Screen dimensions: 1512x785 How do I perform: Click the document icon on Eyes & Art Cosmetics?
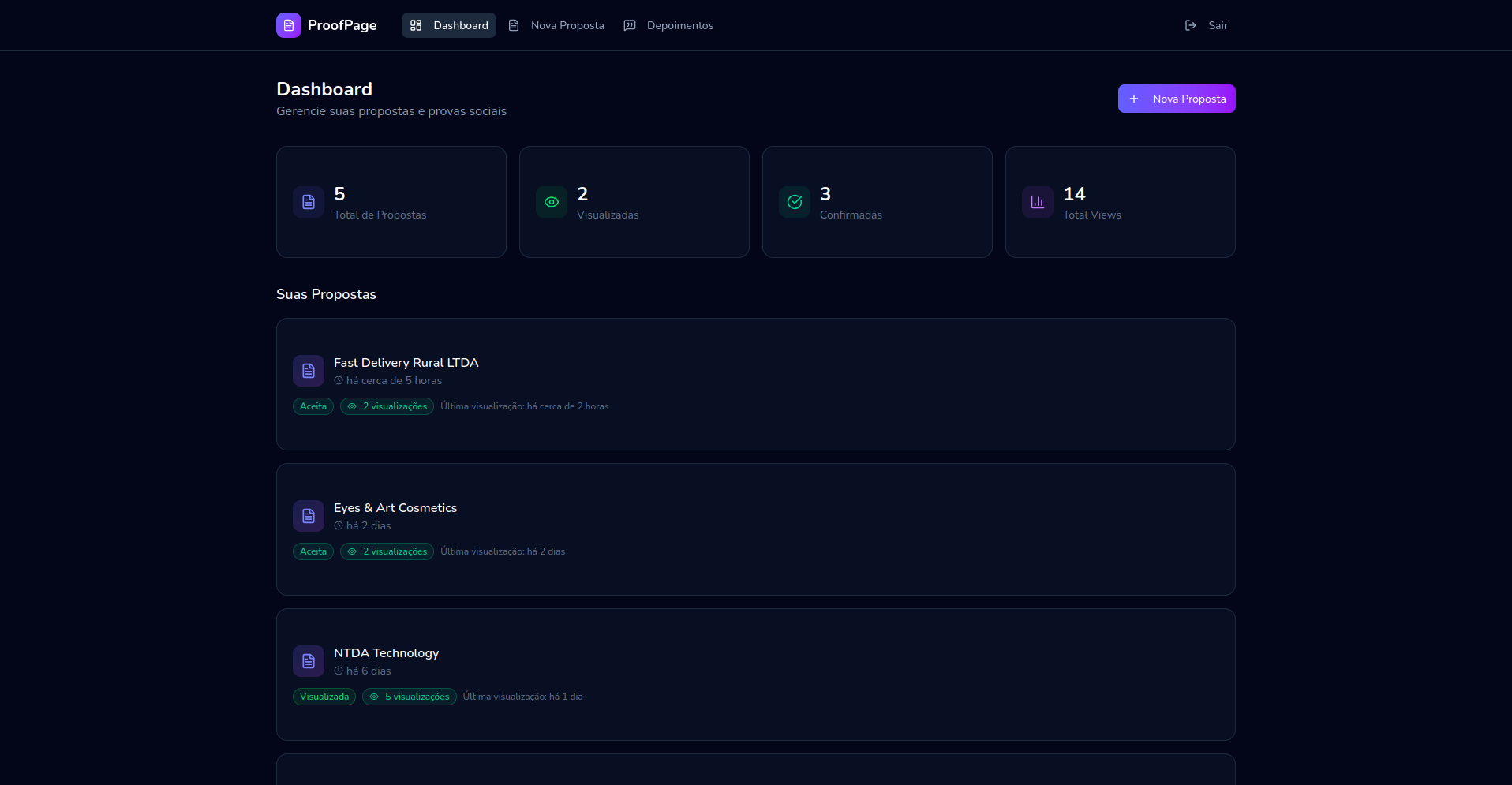[x=309, y=516]
